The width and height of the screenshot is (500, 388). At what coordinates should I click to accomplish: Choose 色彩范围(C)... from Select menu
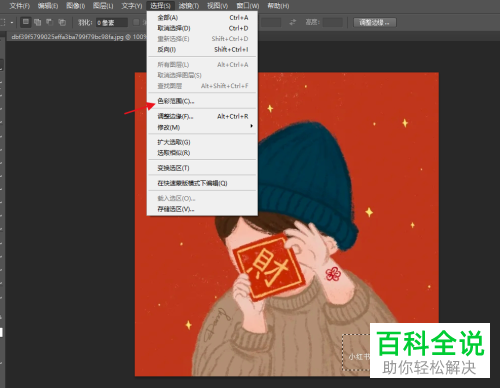[202, 101]
